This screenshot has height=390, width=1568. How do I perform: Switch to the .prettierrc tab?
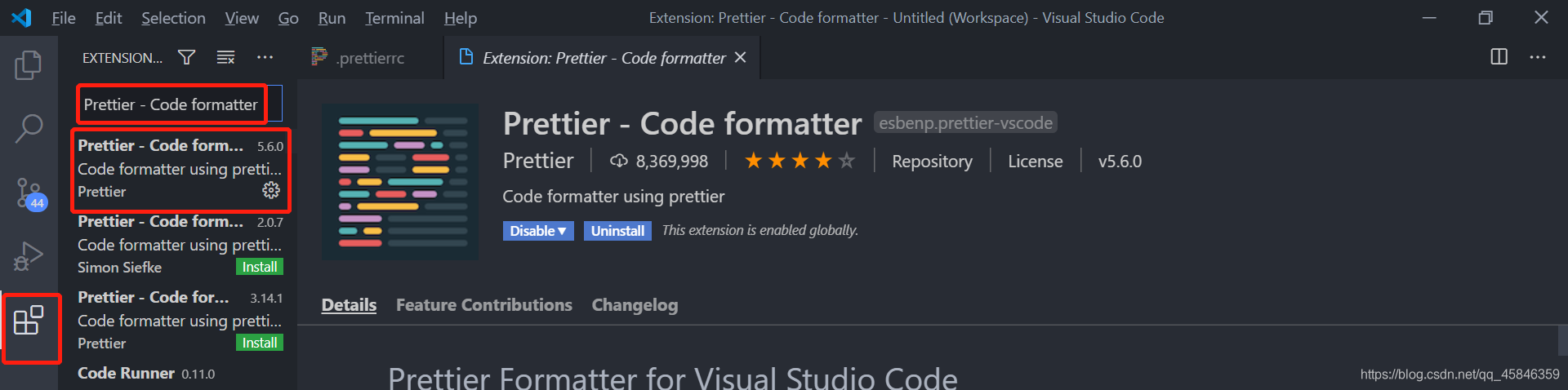click(x=371, y=57)
